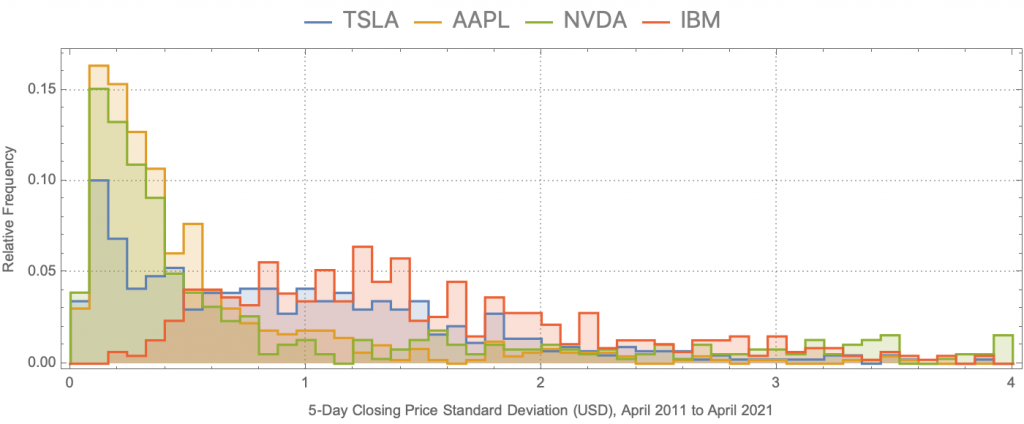
Task: Click the x-axis tick label 4
Action: (x=1011, y=382)
